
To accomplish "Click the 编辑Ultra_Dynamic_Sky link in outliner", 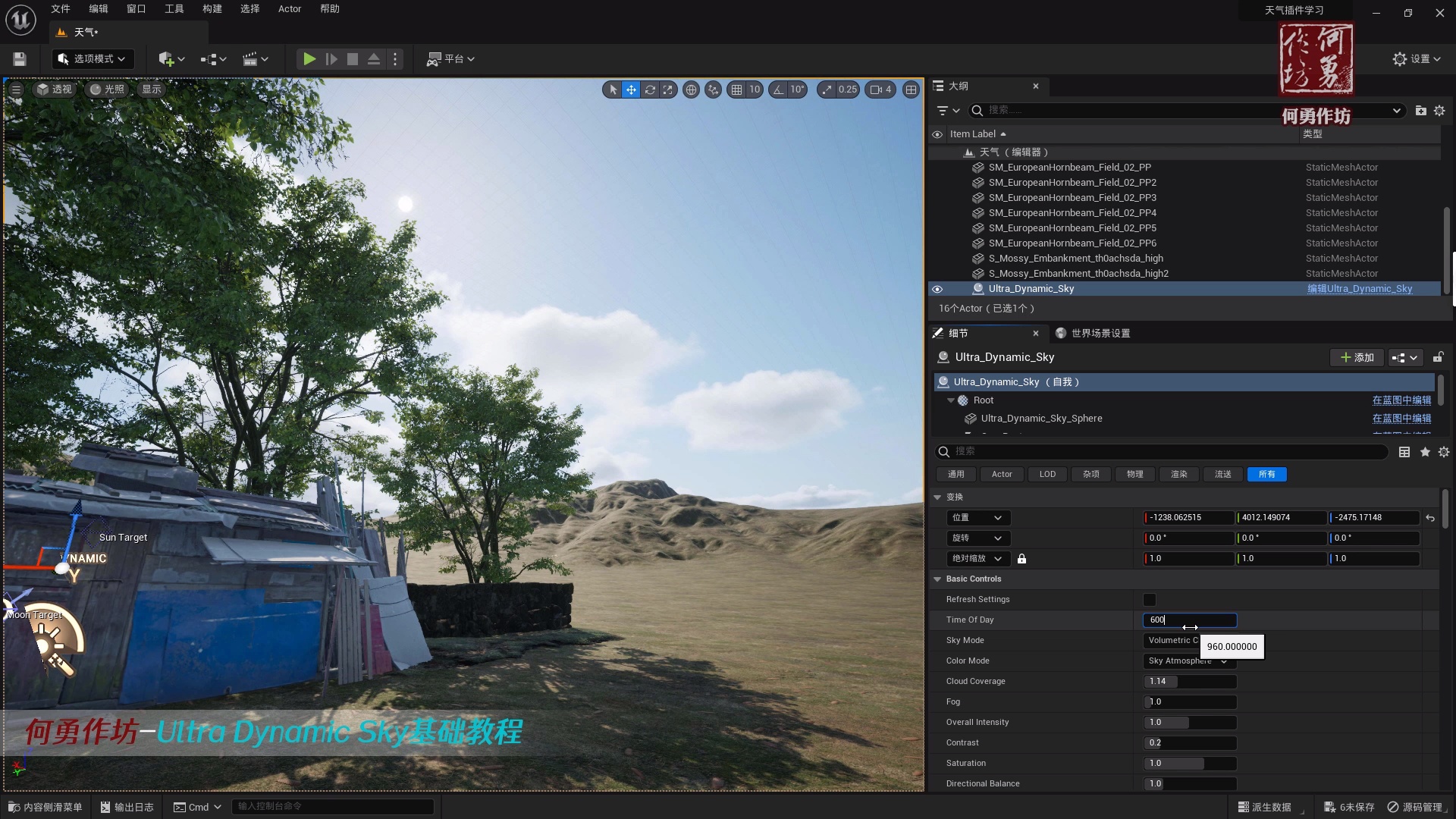I will coord(1361,289).
